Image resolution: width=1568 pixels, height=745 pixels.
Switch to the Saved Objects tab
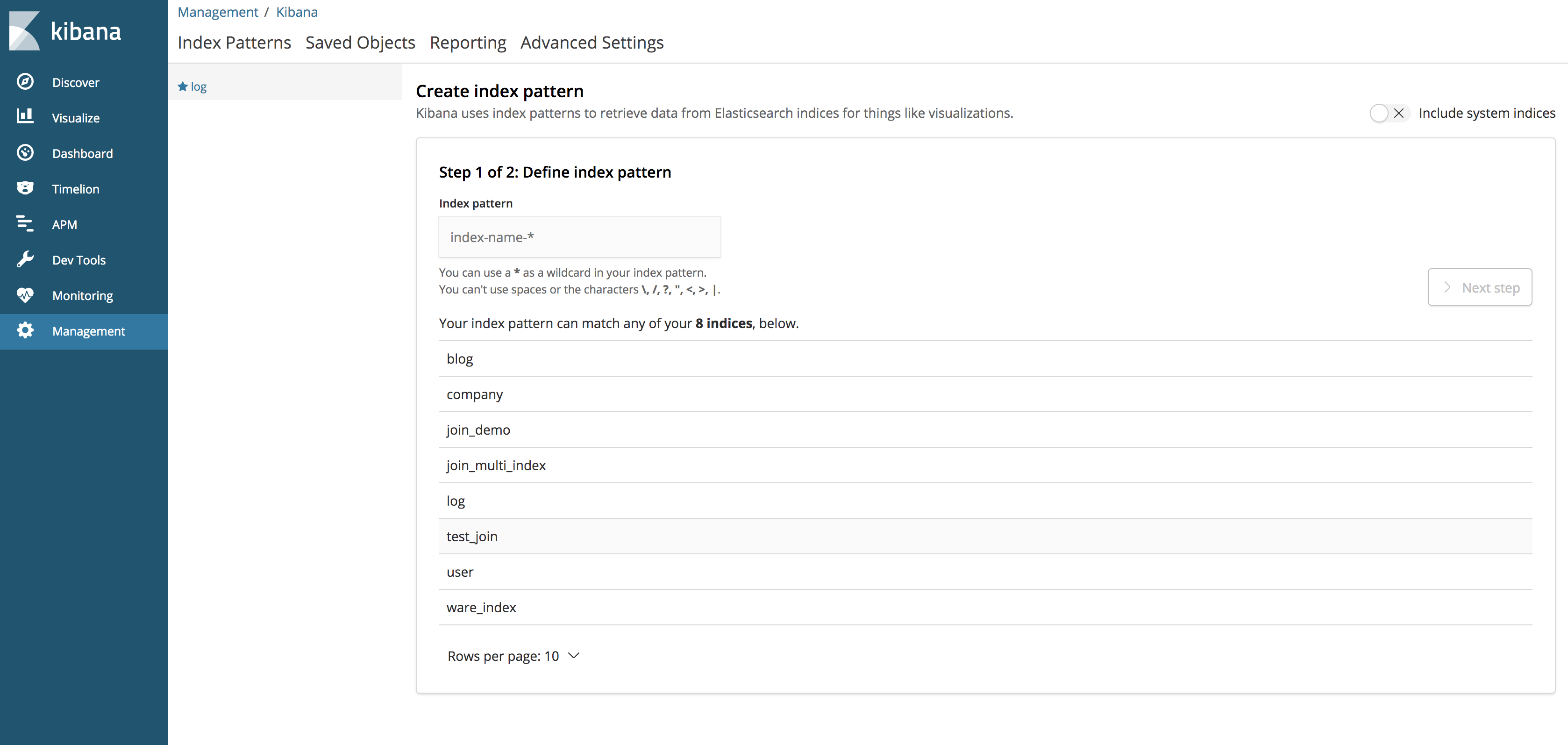pyautogui.click(x=360, y=43)
